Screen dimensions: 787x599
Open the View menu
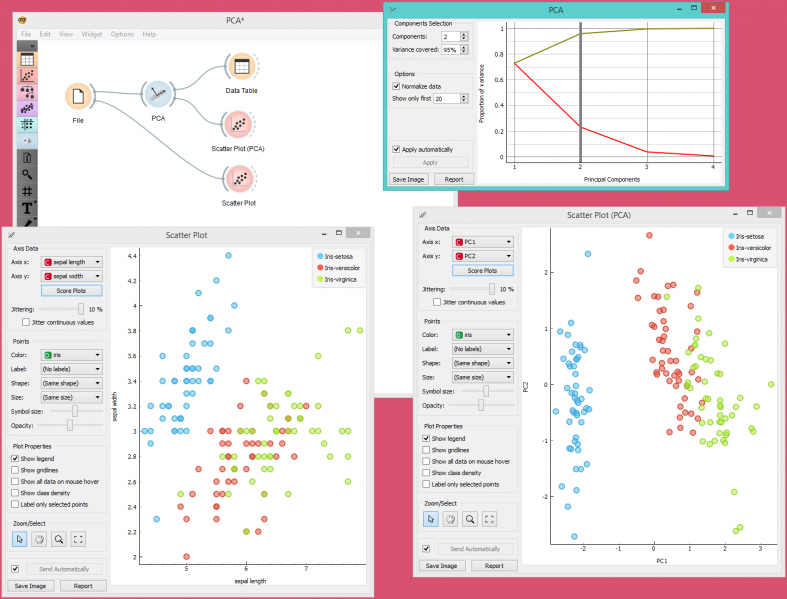point(66,34)
